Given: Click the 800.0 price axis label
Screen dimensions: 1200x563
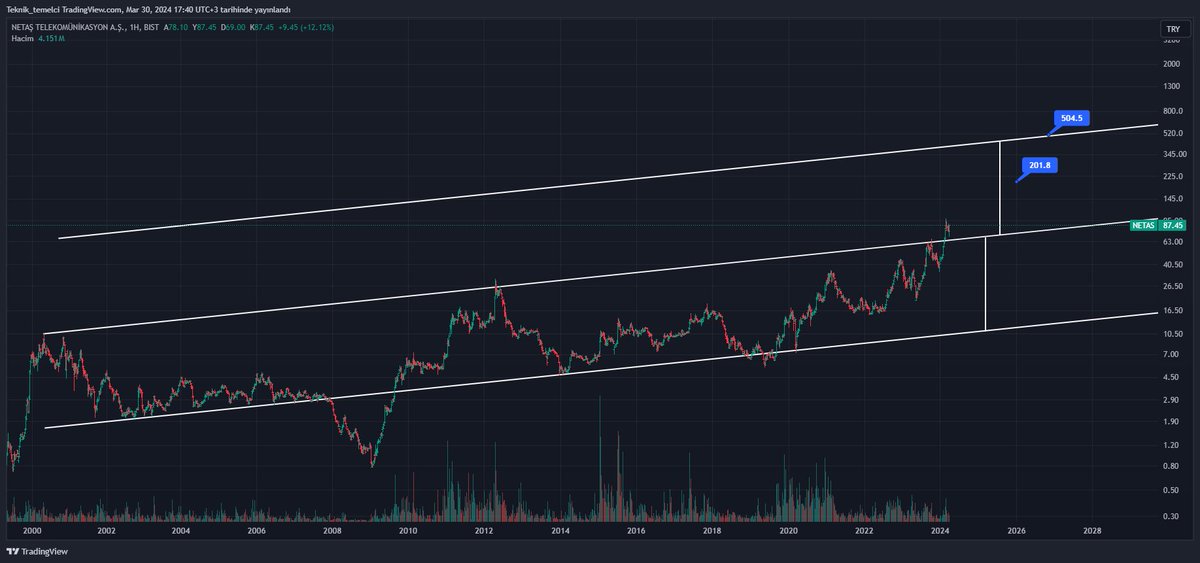Looking at the screenshot, I should coord(1174,111).
